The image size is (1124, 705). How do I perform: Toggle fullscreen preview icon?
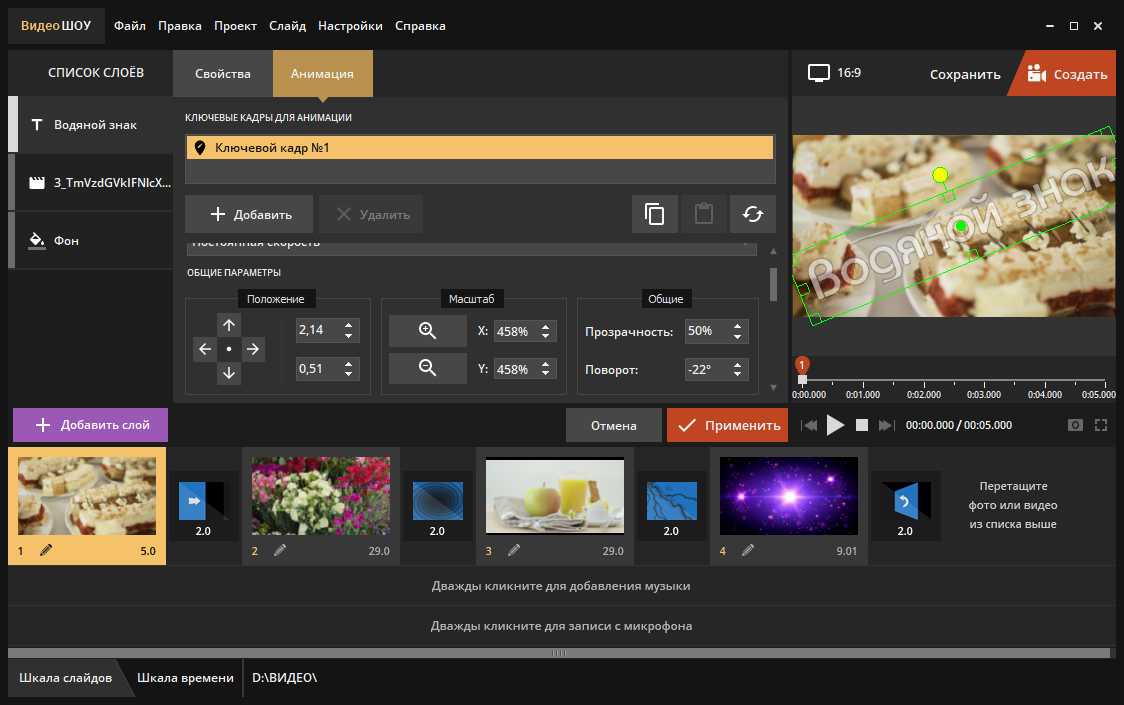tap(1101, 425)
